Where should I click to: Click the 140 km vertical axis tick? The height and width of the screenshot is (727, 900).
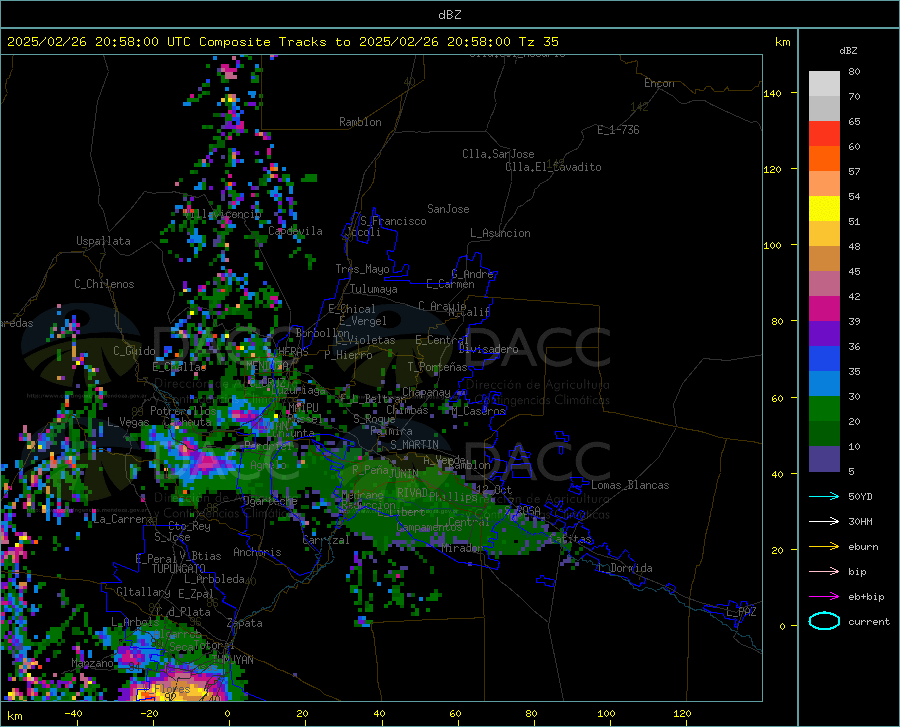click(x=772, y=93)
